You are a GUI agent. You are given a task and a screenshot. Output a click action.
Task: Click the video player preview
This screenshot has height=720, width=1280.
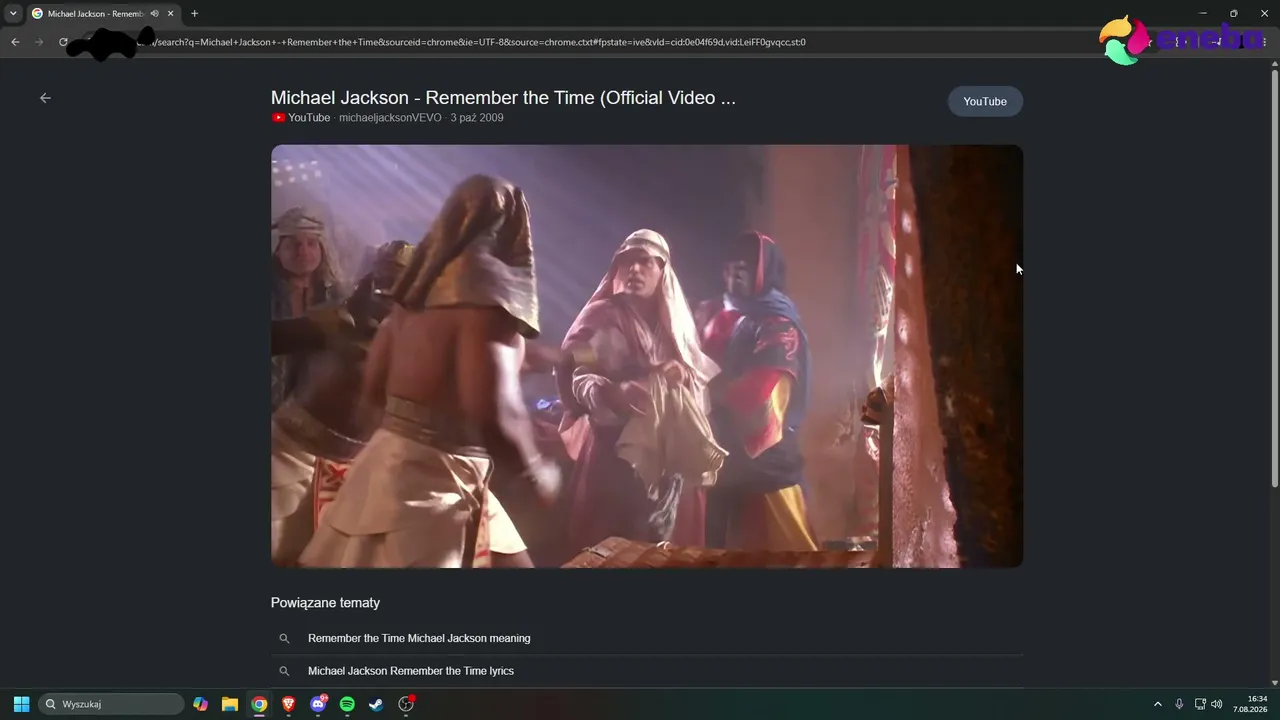[x=647, y=356]
